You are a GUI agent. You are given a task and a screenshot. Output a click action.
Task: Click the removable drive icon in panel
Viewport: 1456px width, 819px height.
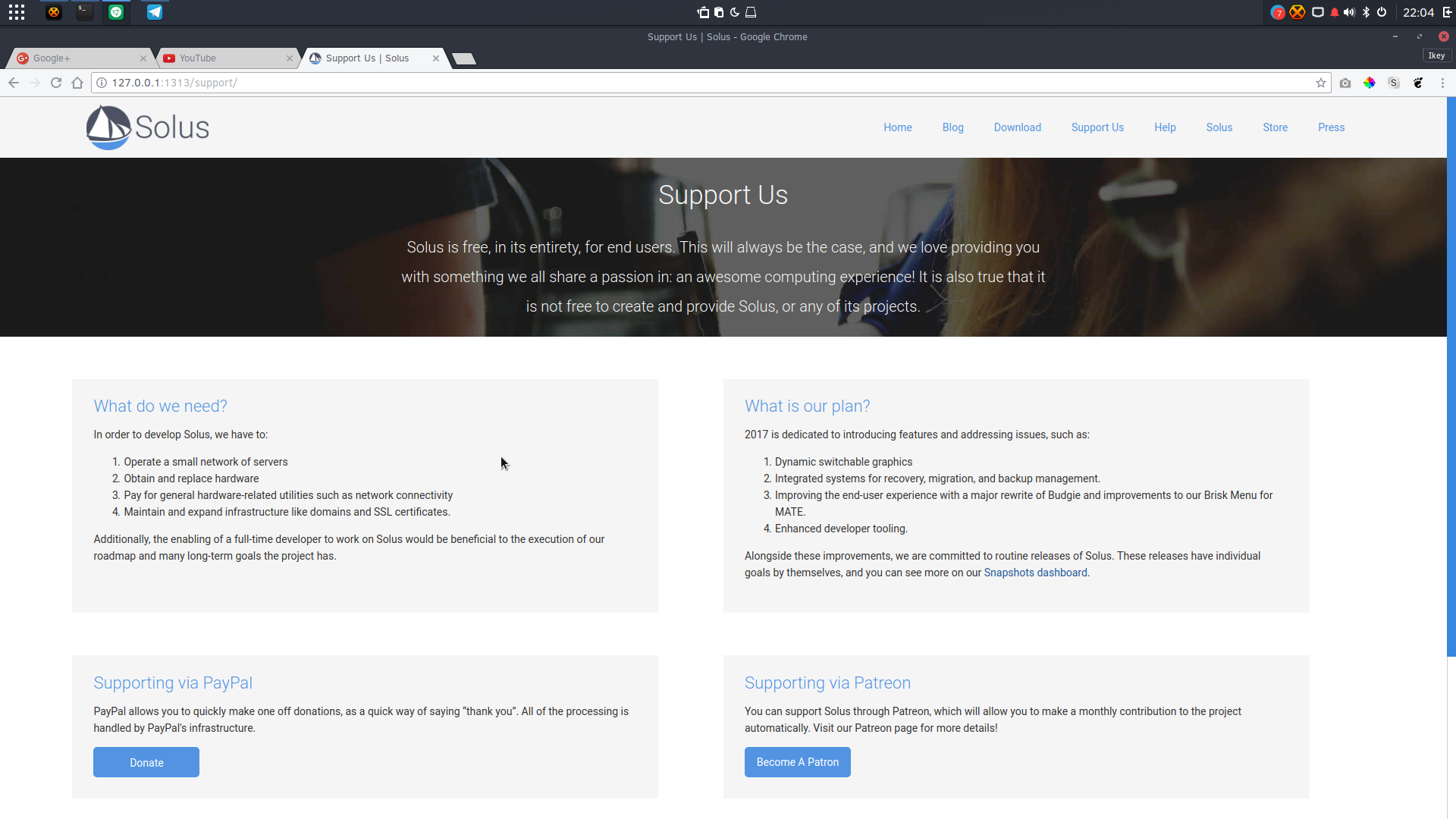(751, 12)
